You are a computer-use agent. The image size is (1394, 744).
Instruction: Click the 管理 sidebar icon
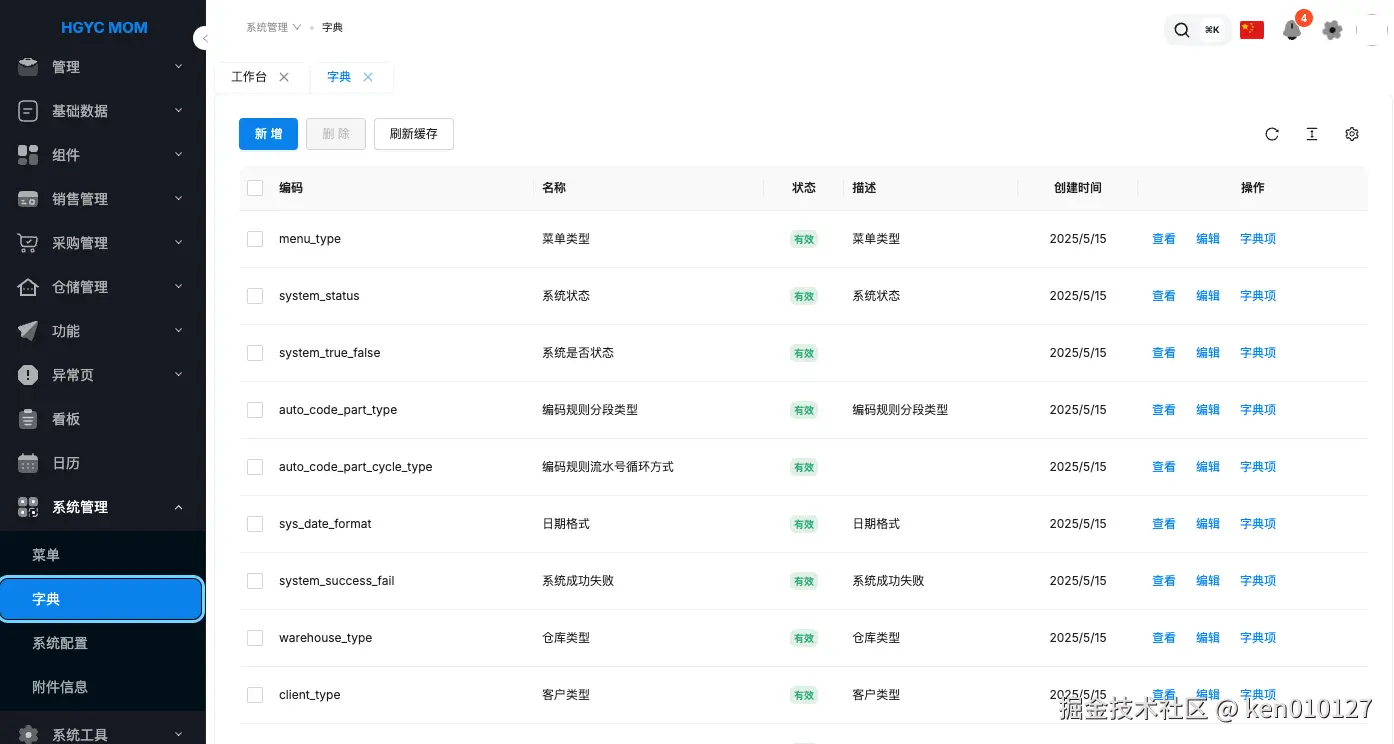(28, 66)
